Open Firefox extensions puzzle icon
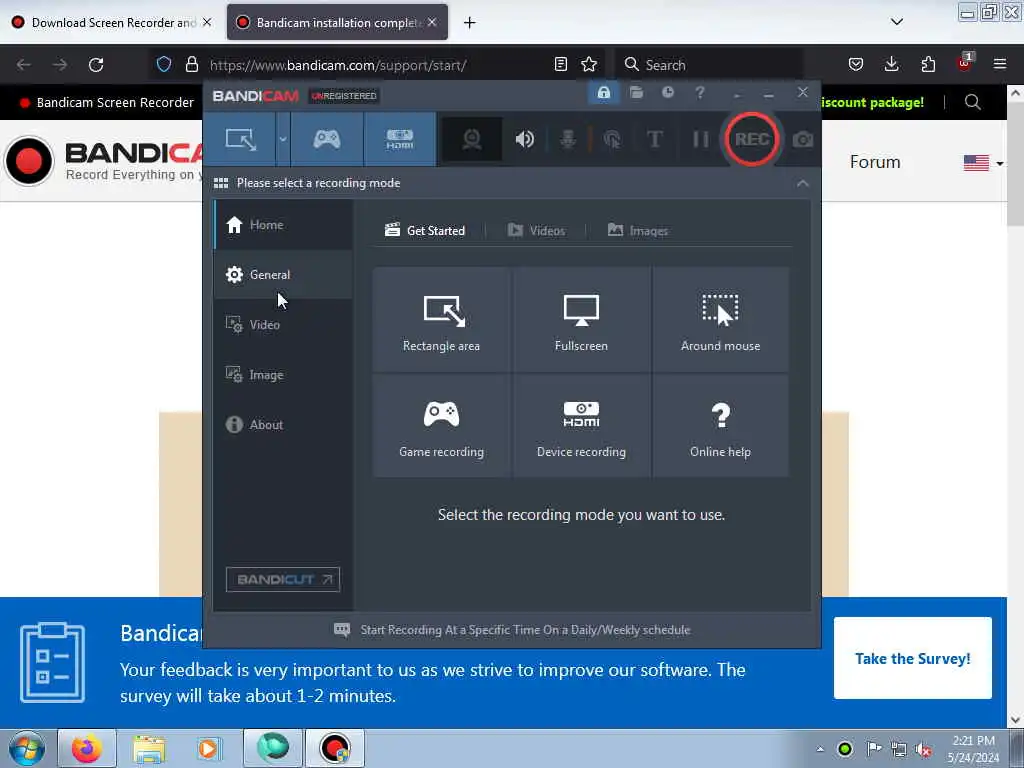This screenshot has width=1024, height=768. click(928, 65)
